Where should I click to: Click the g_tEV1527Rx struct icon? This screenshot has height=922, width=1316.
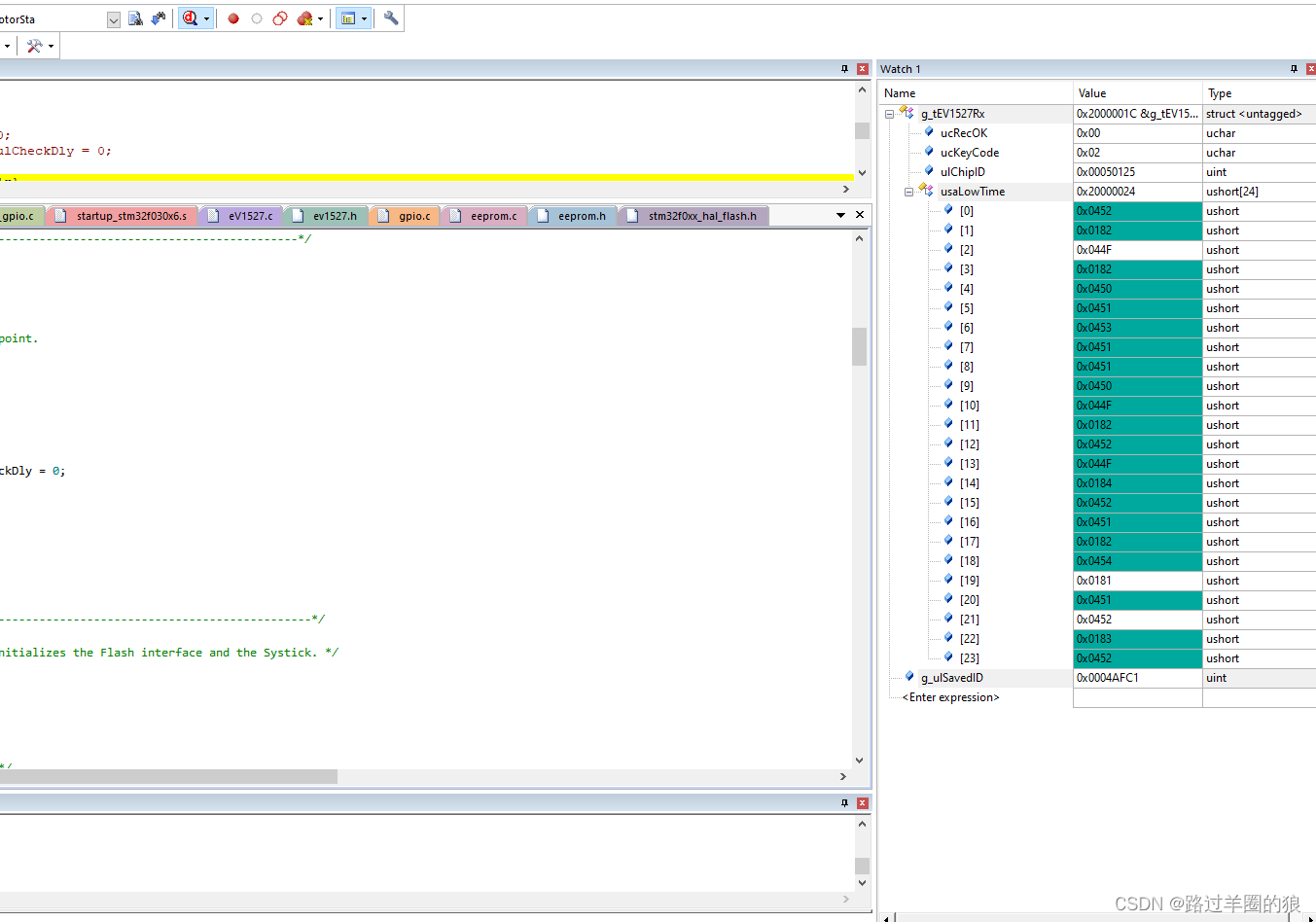(x=907, y=113)
